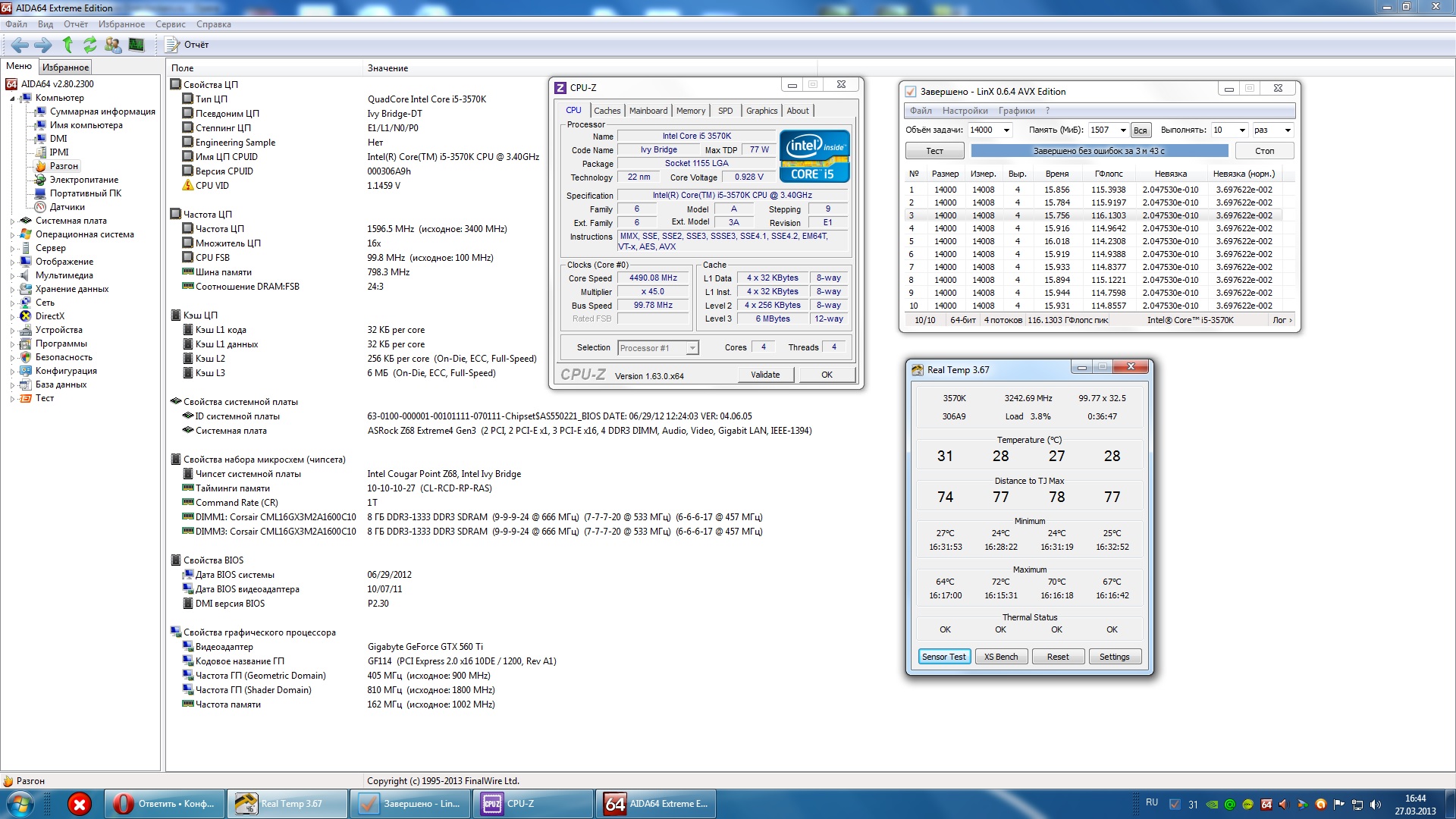Screen dimensions: 1456x819
Task: Click the green Up-level arrow icon
Action: tap(67, 45)
